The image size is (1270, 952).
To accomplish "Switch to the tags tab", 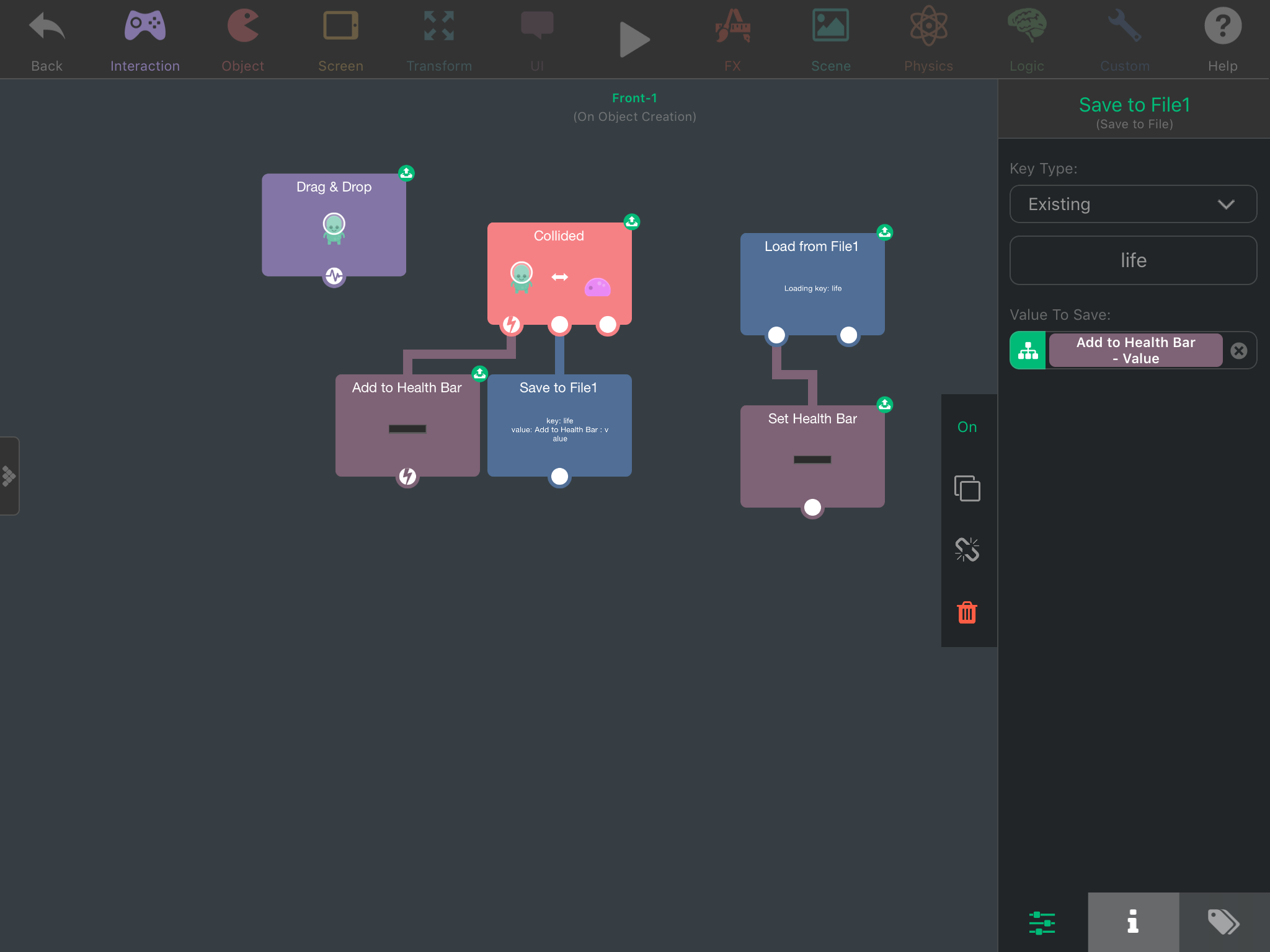I will click(1223, 922).
